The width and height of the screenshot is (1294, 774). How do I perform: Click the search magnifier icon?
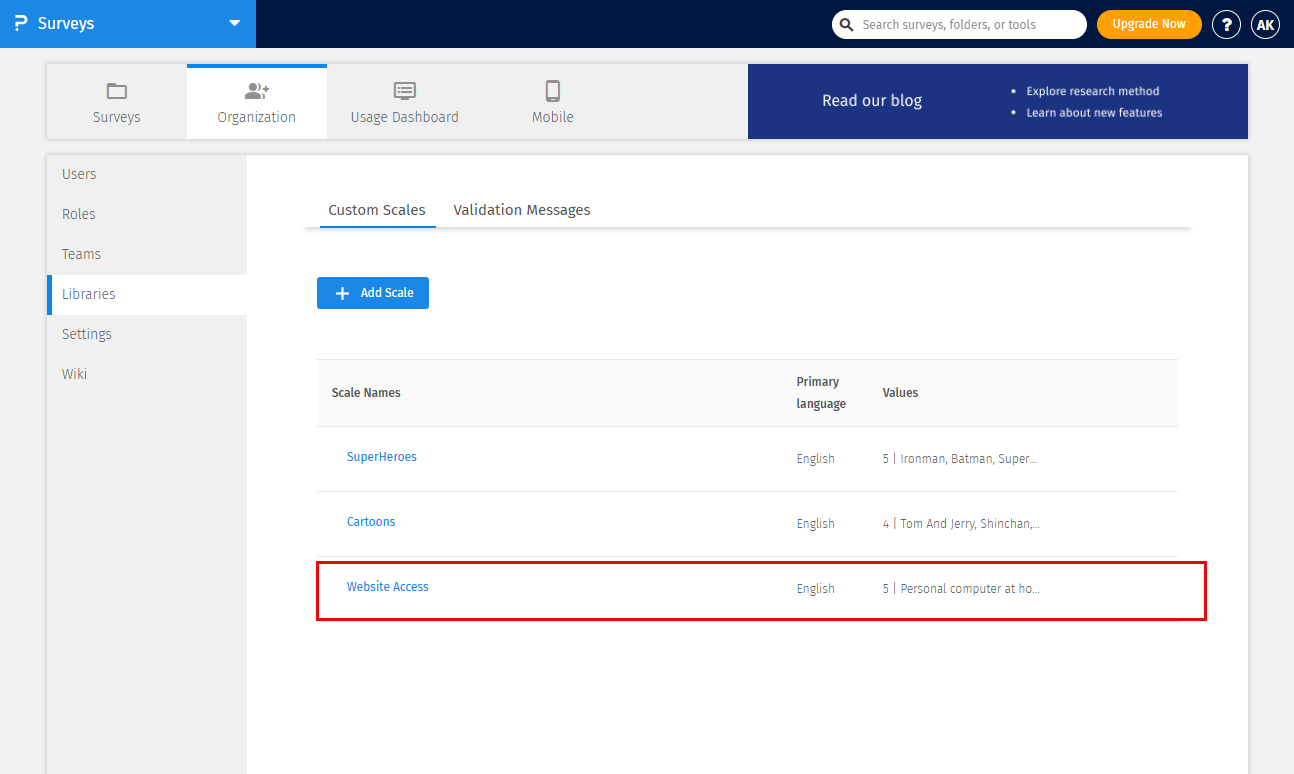pyautogui.click(x=847, y=24)
